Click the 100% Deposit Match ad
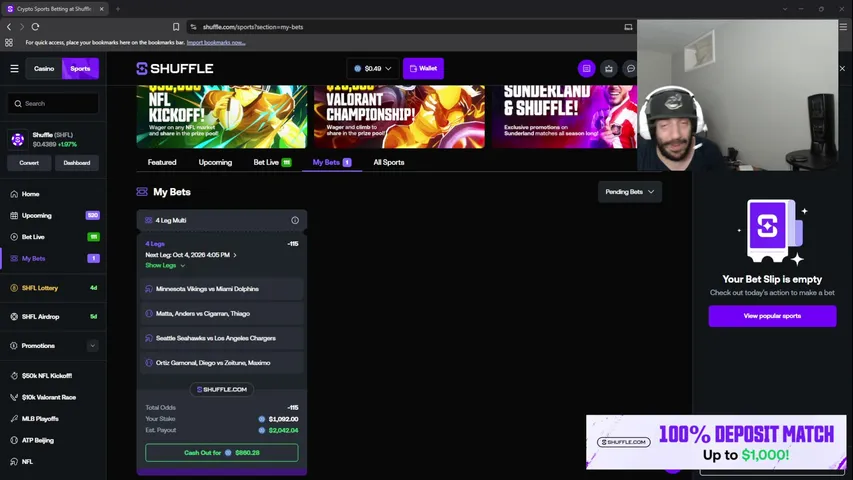853x480 pixels. pos(716,442)
